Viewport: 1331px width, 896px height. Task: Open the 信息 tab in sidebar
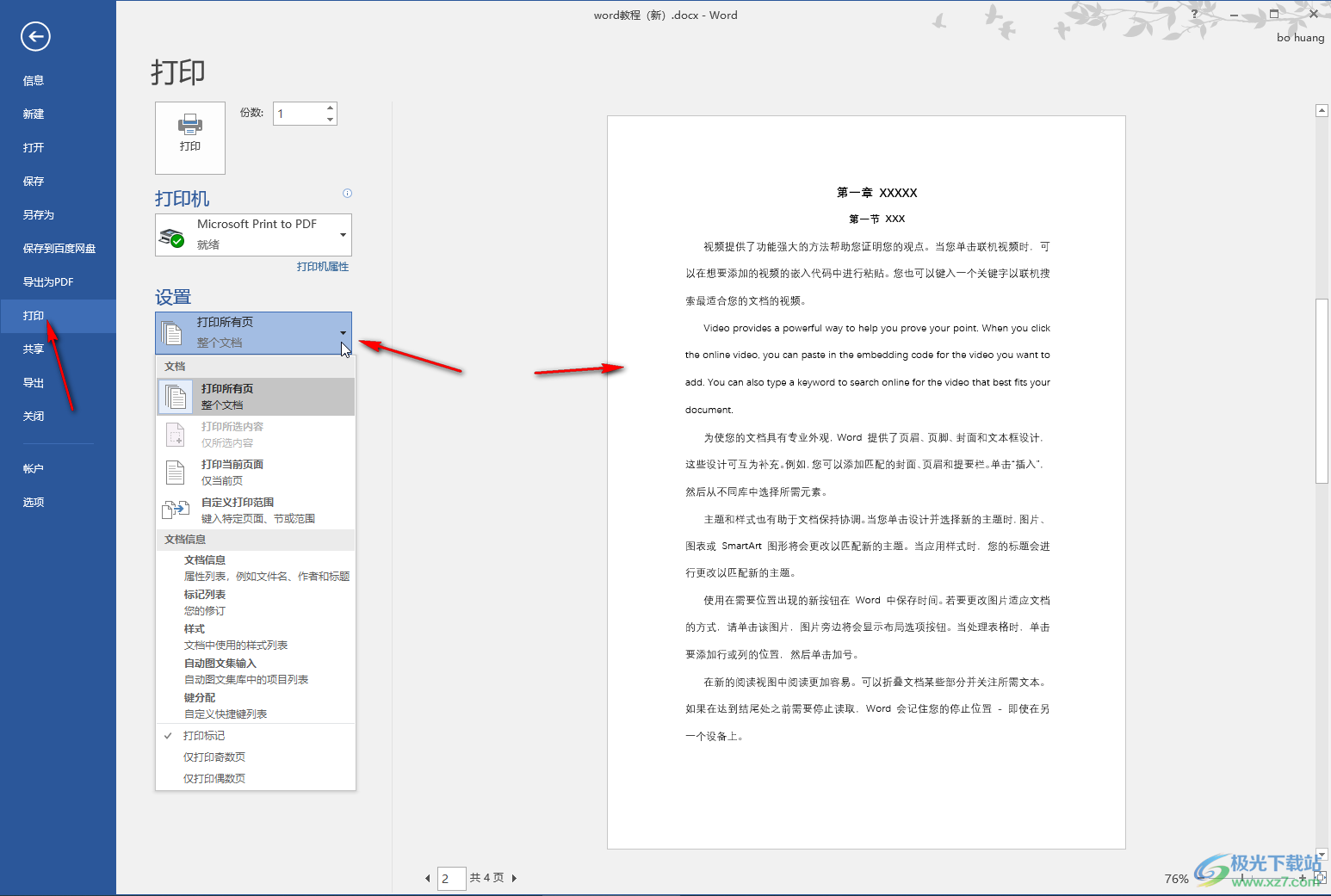pyautogui.click(x=58, y=81)
